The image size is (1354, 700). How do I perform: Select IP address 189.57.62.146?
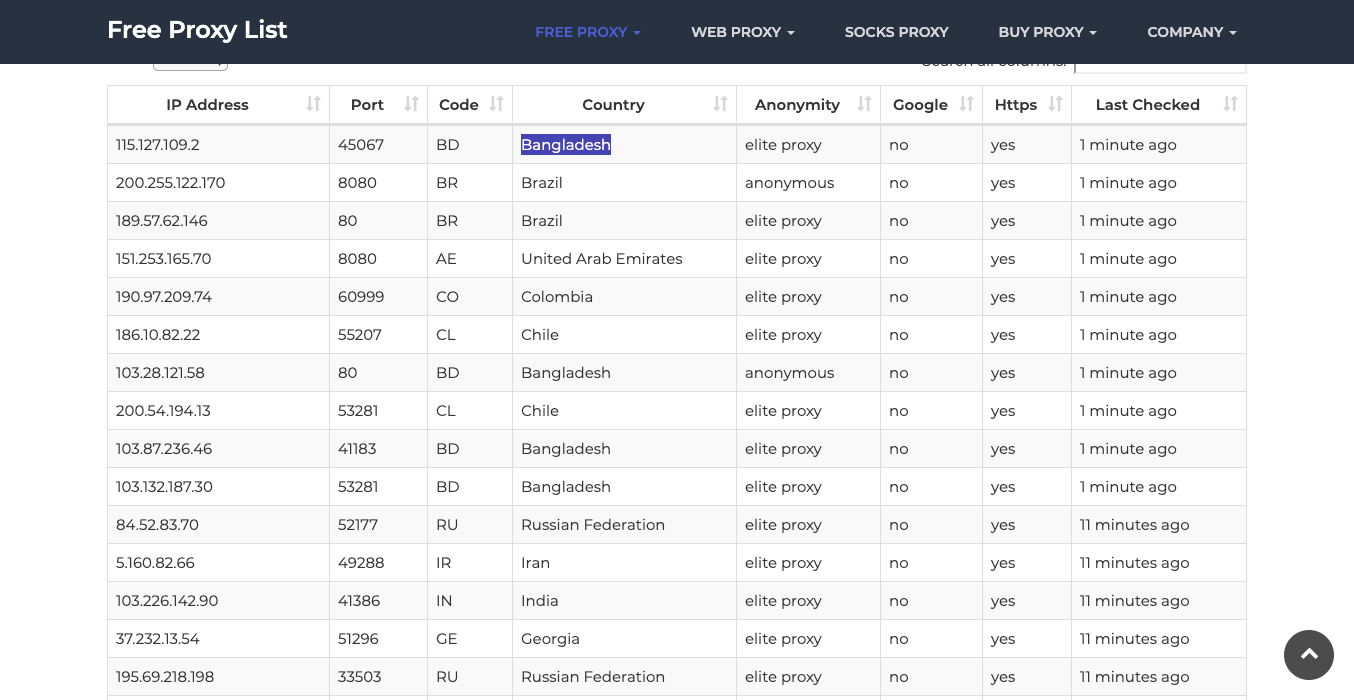pyautogui.click(x=162, y=221)
